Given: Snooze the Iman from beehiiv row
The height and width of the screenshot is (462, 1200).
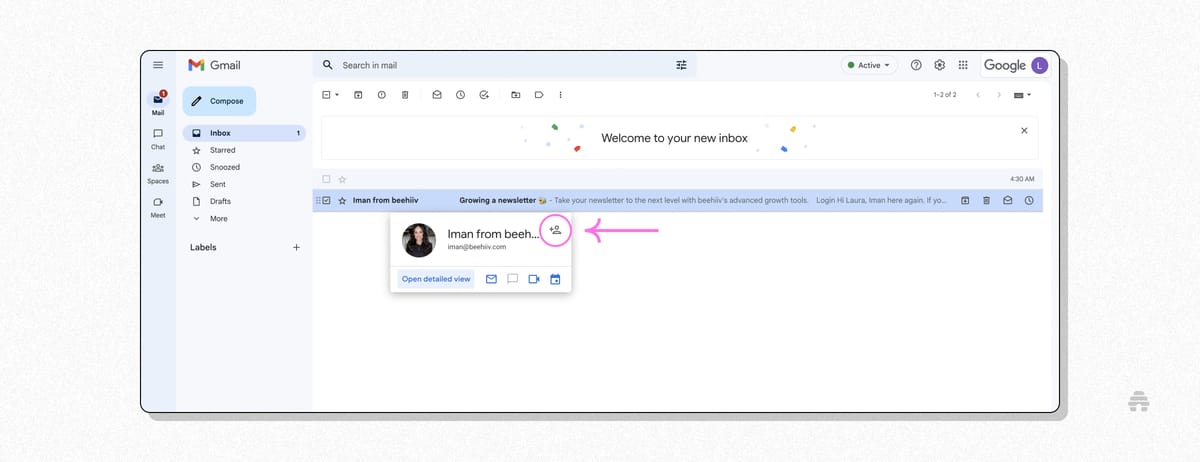Looking at the screenshot, I should point(1029,200).
